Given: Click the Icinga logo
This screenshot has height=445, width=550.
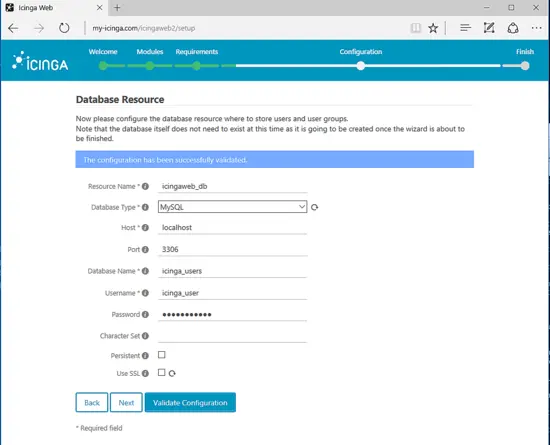Looking at the screenshot, I should click(40, 61).
